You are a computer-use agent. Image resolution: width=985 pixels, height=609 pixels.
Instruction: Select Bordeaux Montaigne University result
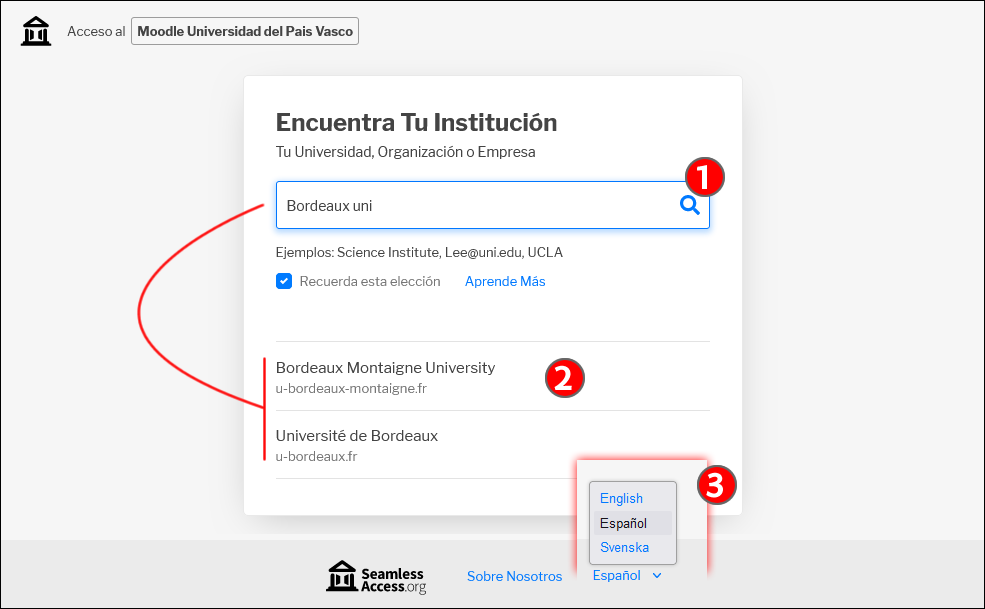click(385, 376)
